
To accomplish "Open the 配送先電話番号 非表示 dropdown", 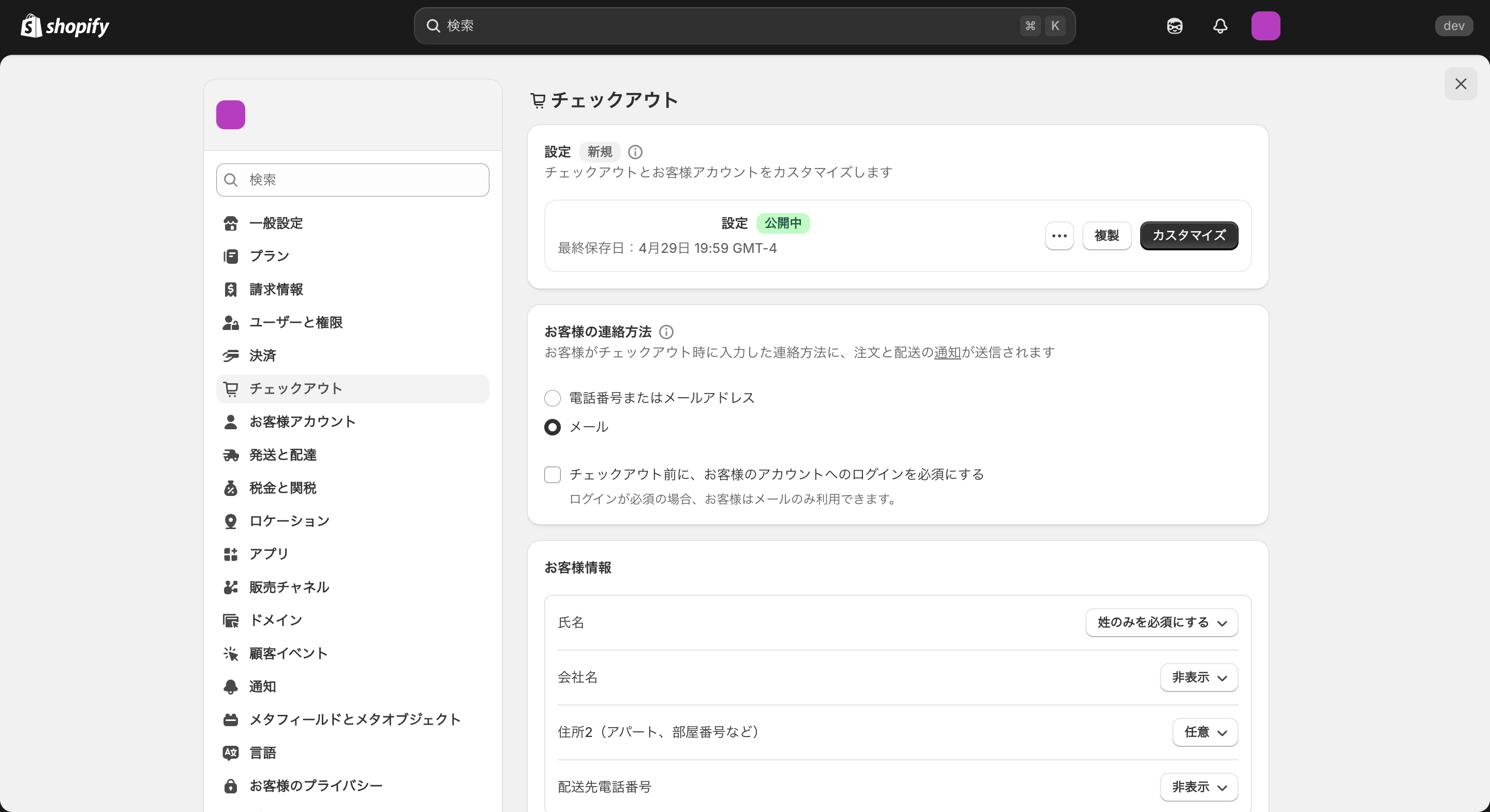I will [1199, 787].
